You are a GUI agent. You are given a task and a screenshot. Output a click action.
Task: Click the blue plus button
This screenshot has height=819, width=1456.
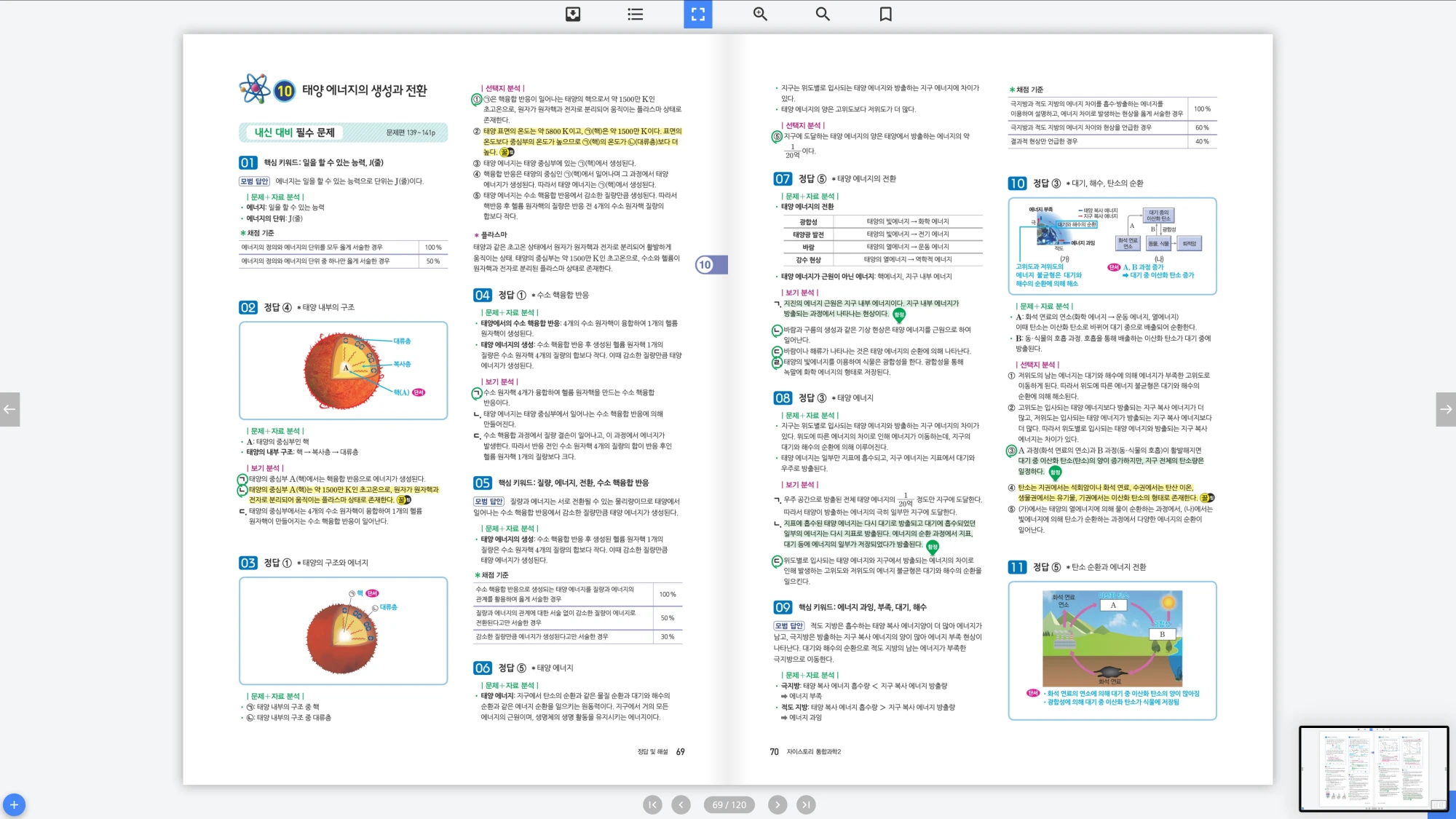pyautogui.click(x=14, y=804)
